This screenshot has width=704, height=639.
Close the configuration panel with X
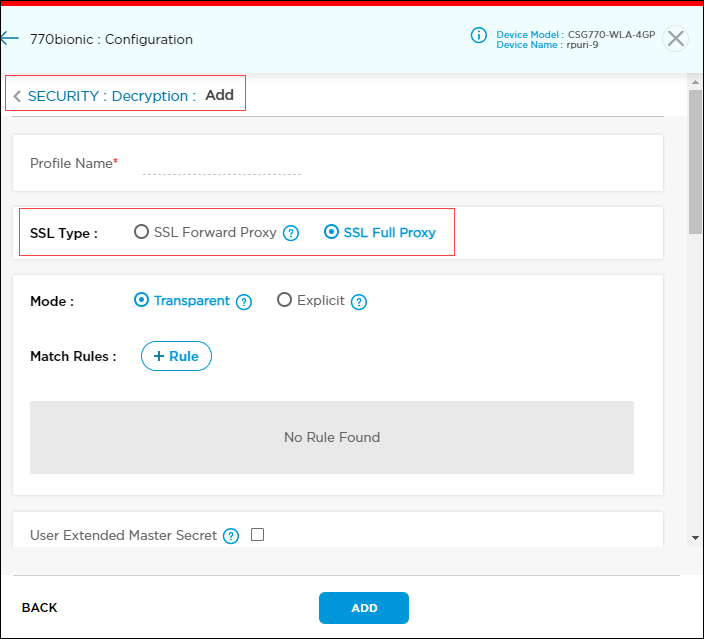(x=676, y=39)
